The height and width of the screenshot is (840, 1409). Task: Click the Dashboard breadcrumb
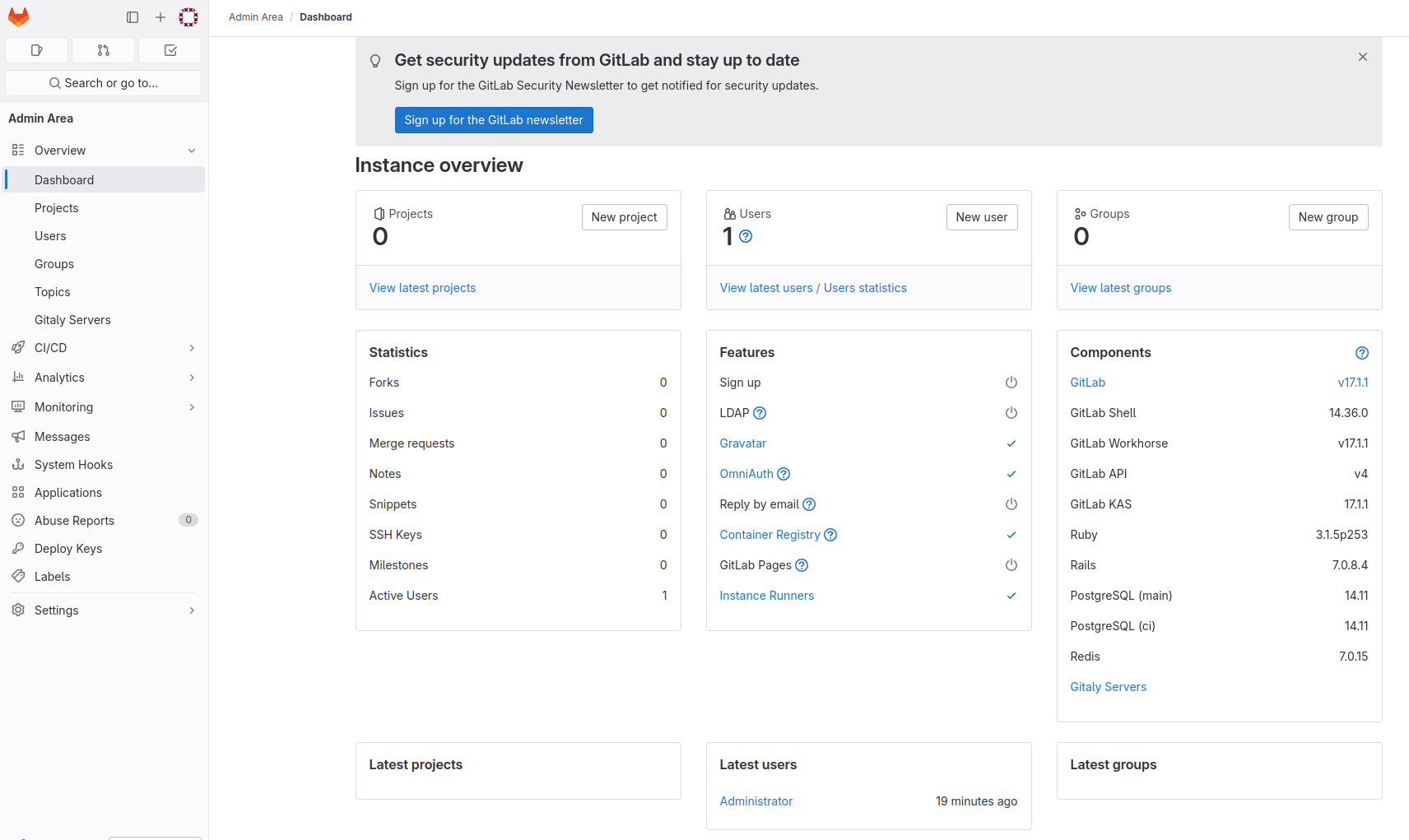[x=326, y=17]
